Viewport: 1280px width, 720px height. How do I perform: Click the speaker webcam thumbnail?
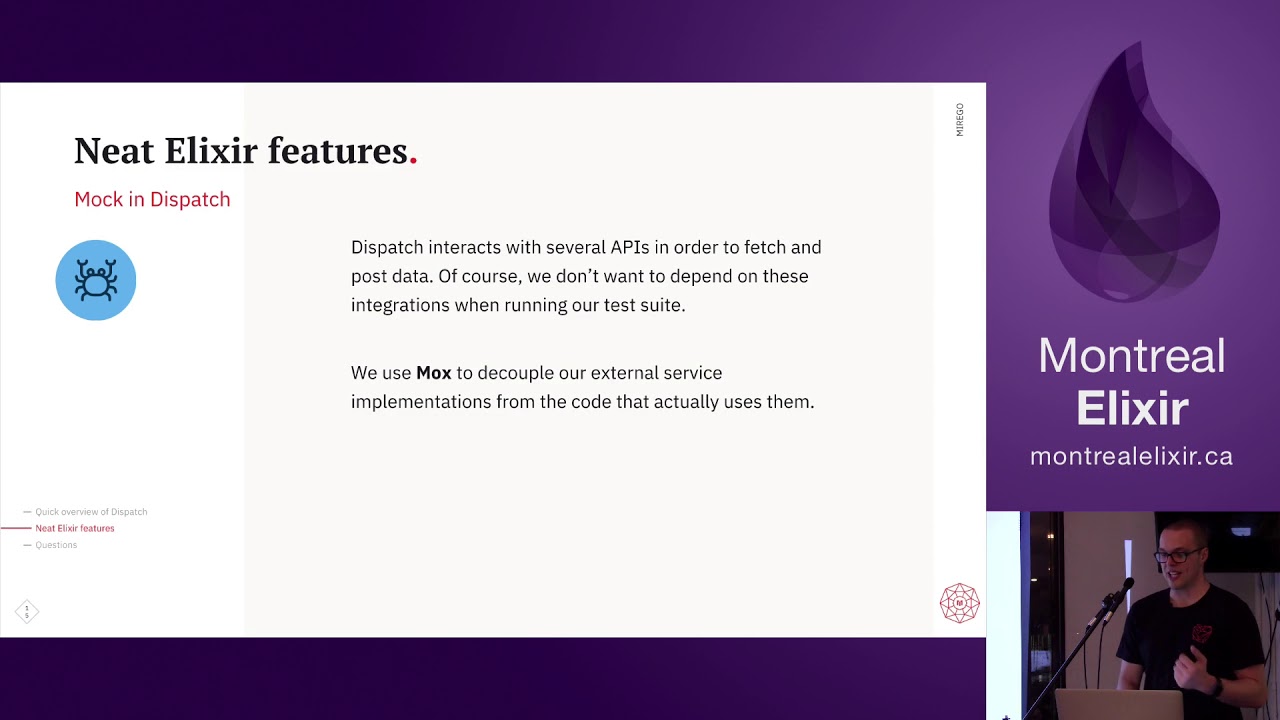[x=1133, y=616]
